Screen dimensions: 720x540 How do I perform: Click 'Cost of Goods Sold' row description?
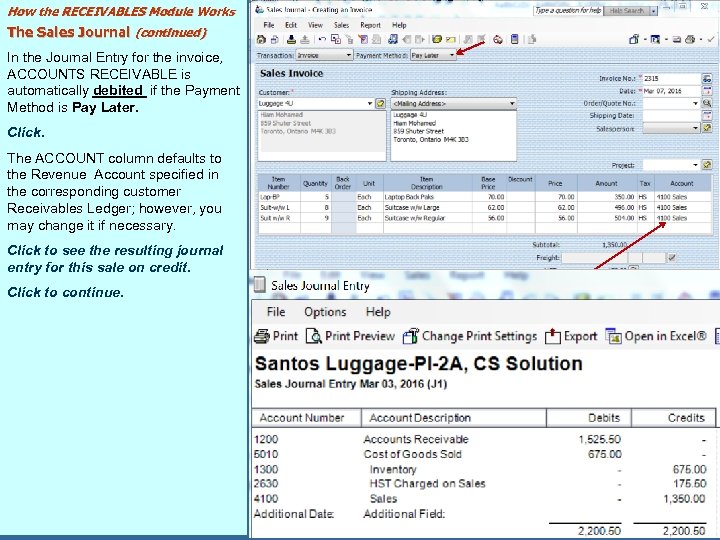(412, 454)
